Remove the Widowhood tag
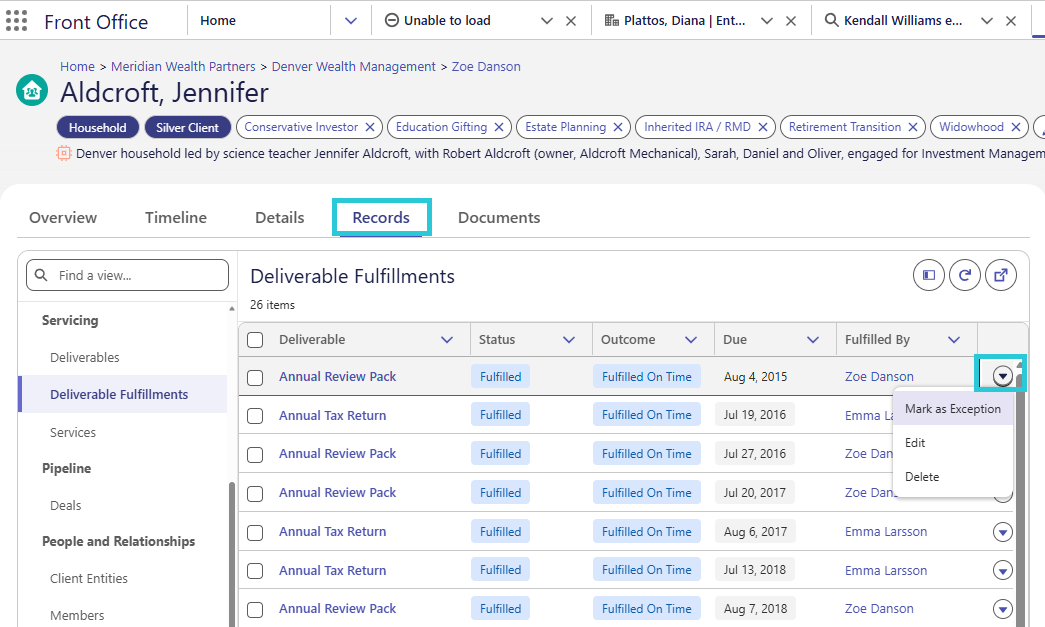The width and height of the screenshot is (1045, 627). pos(1016,127)
